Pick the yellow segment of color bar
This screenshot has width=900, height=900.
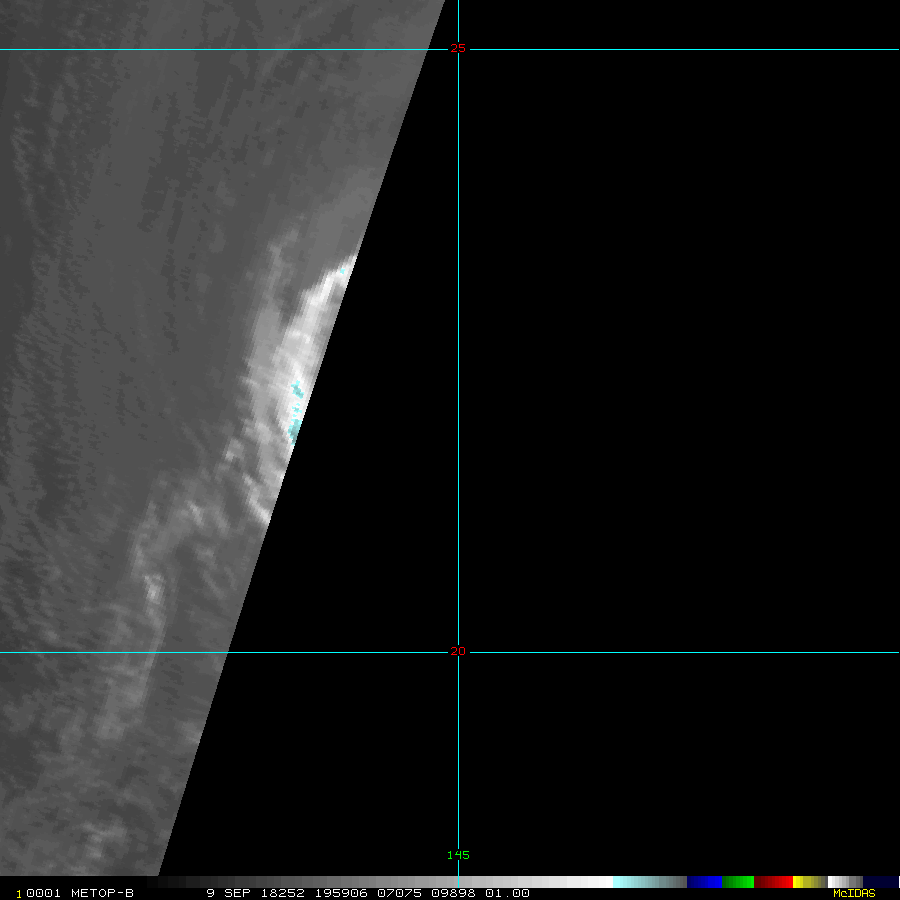810,882
